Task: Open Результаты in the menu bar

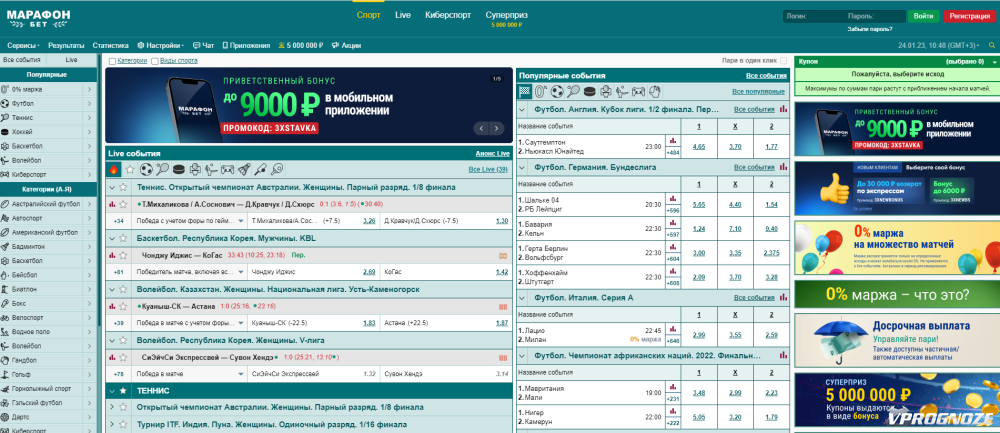Action: pyautogui.click(x=66, y=46)
